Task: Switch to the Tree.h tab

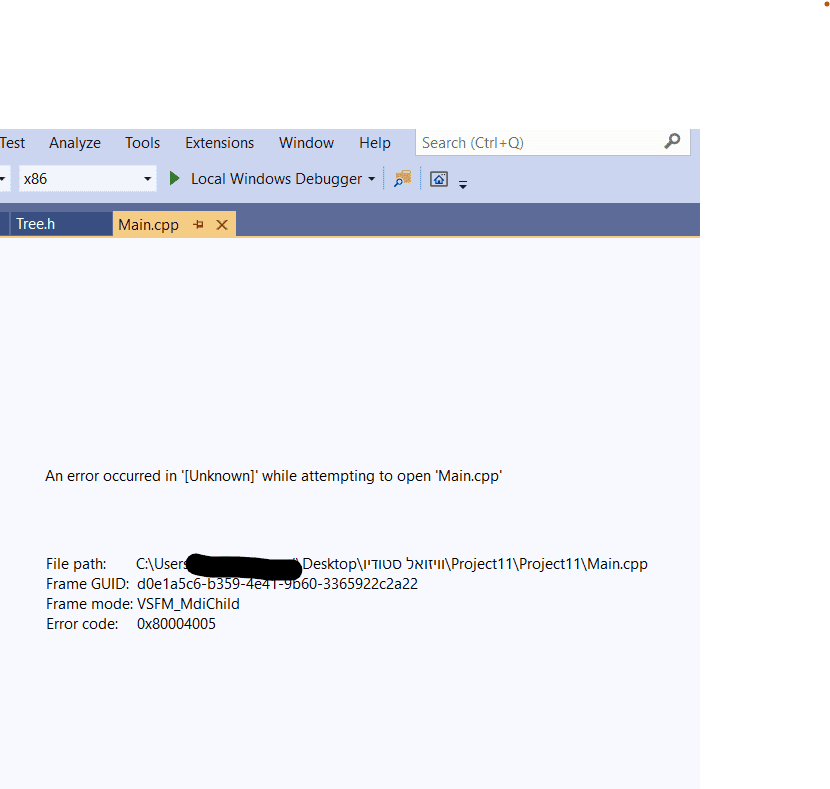Action: click(x=61, y=224)
